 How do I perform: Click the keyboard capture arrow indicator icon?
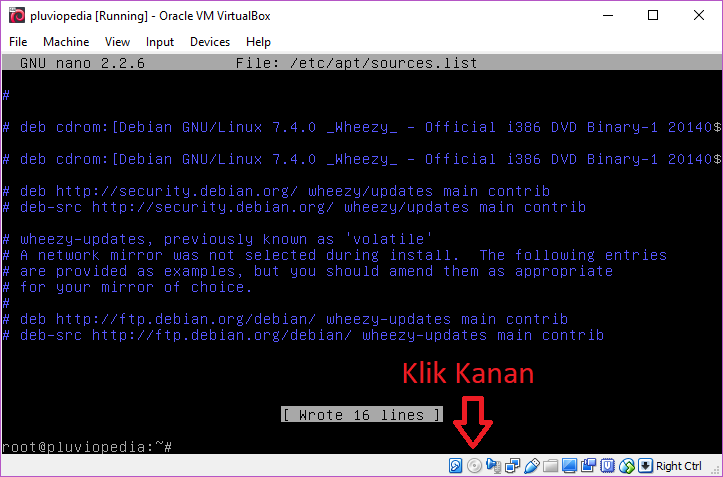click(x=646, y=465)
